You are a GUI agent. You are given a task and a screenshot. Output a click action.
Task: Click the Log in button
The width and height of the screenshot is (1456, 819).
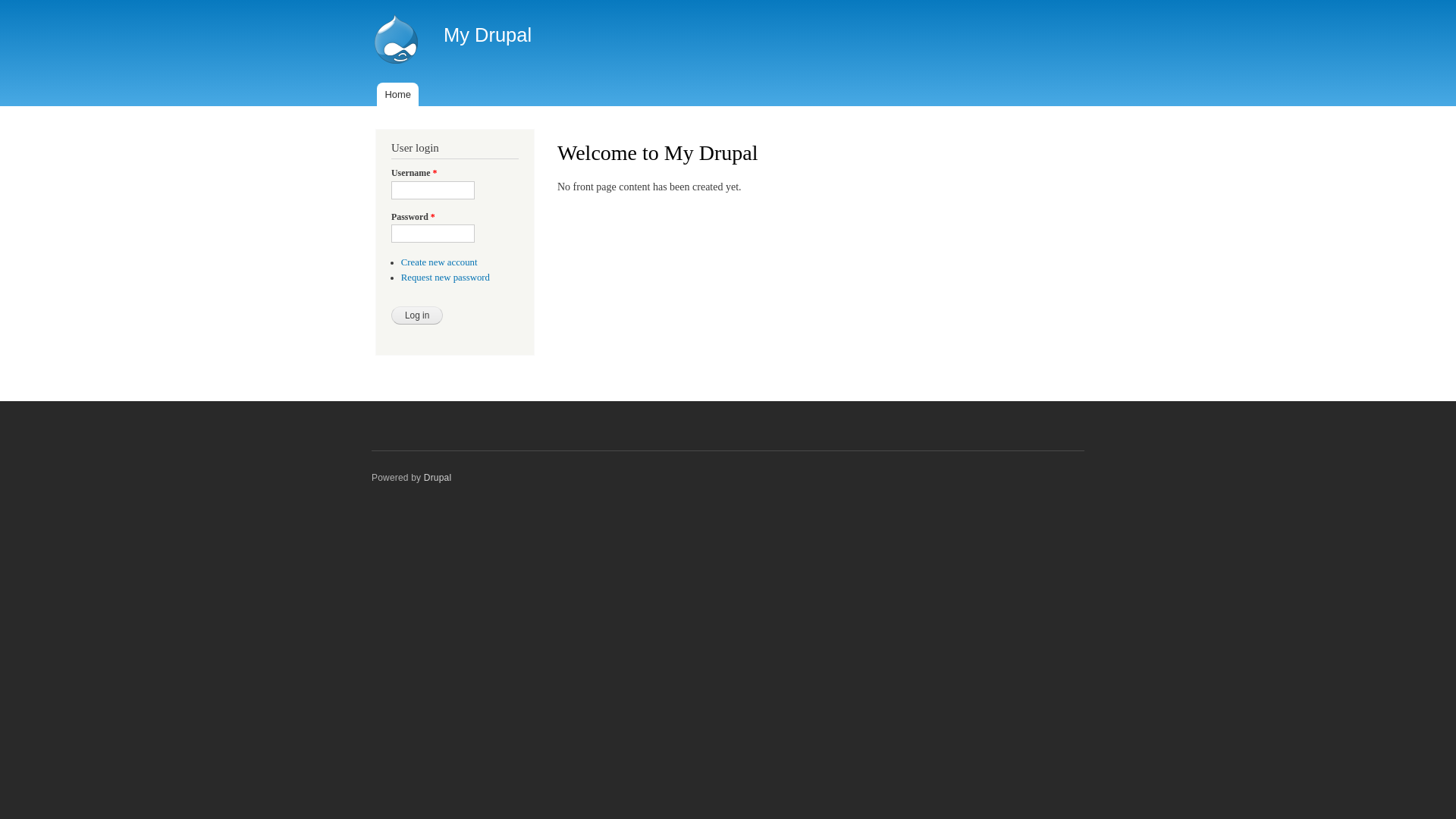[x=417, y=315]
